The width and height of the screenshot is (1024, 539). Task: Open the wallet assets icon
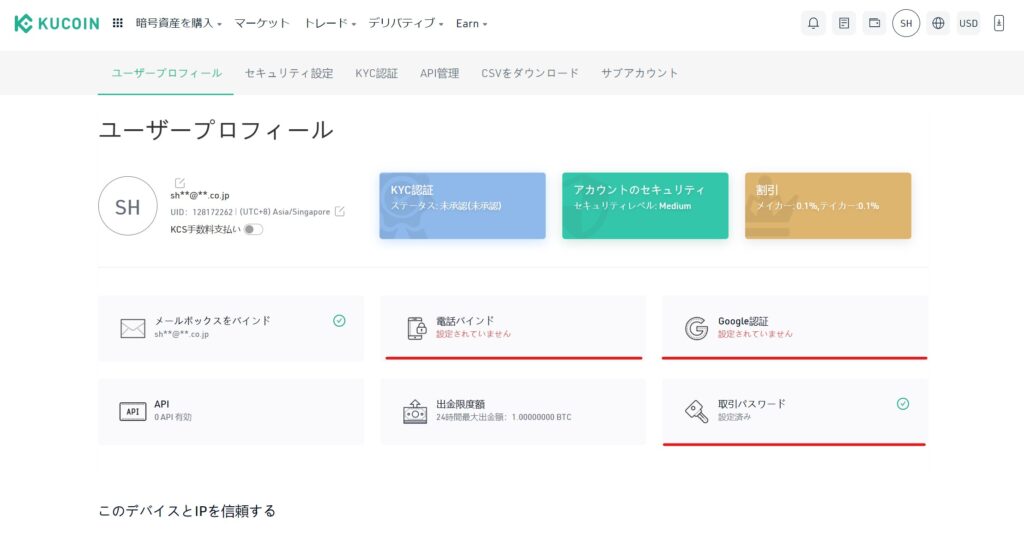click(874, 24)
